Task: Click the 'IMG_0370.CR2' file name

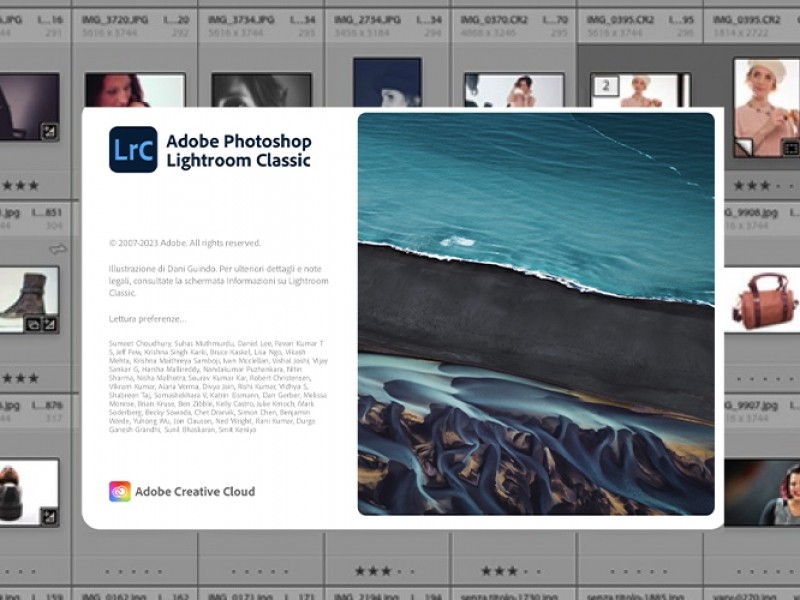Action: (494, 20)
